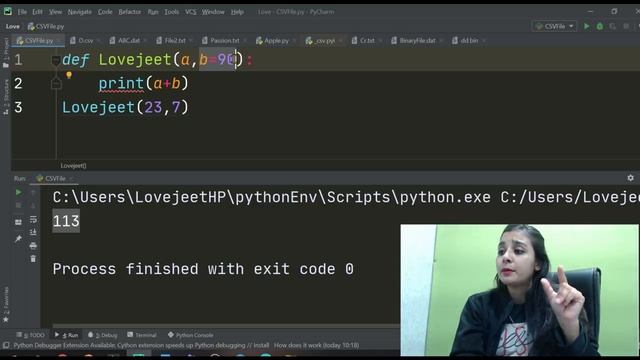Click Restore Layout icon in Run panel
Screen dimensions: 640x360
(18, 222)
